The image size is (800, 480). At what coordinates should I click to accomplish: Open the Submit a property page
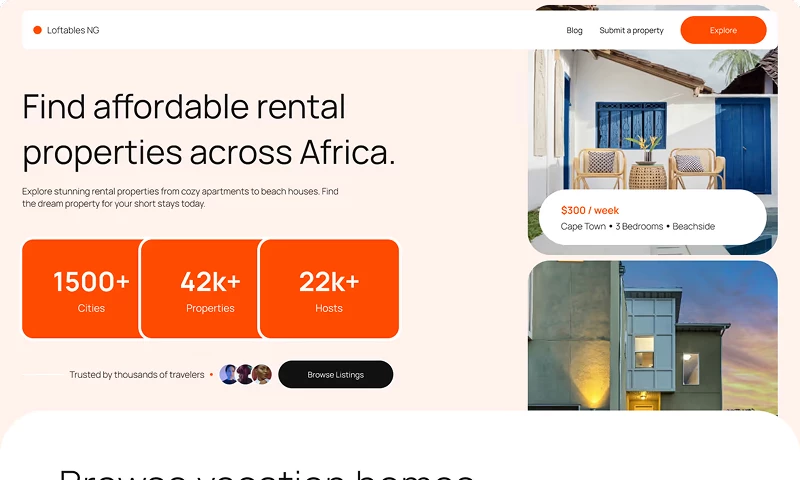pyautogui.click(x=631, y=30)
